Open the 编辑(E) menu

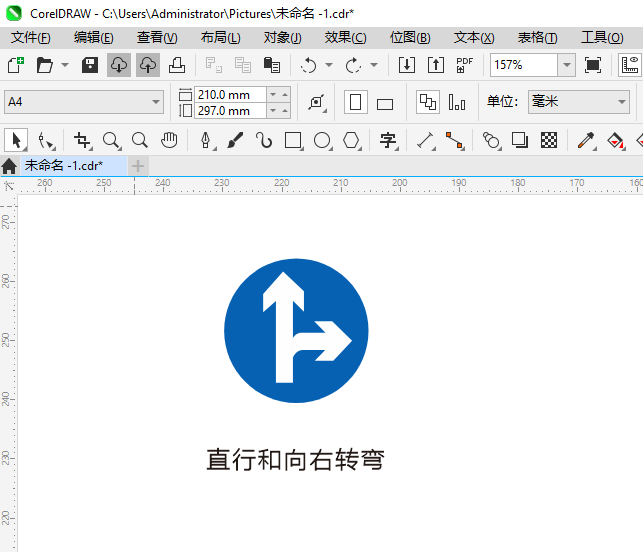(93, 38)
